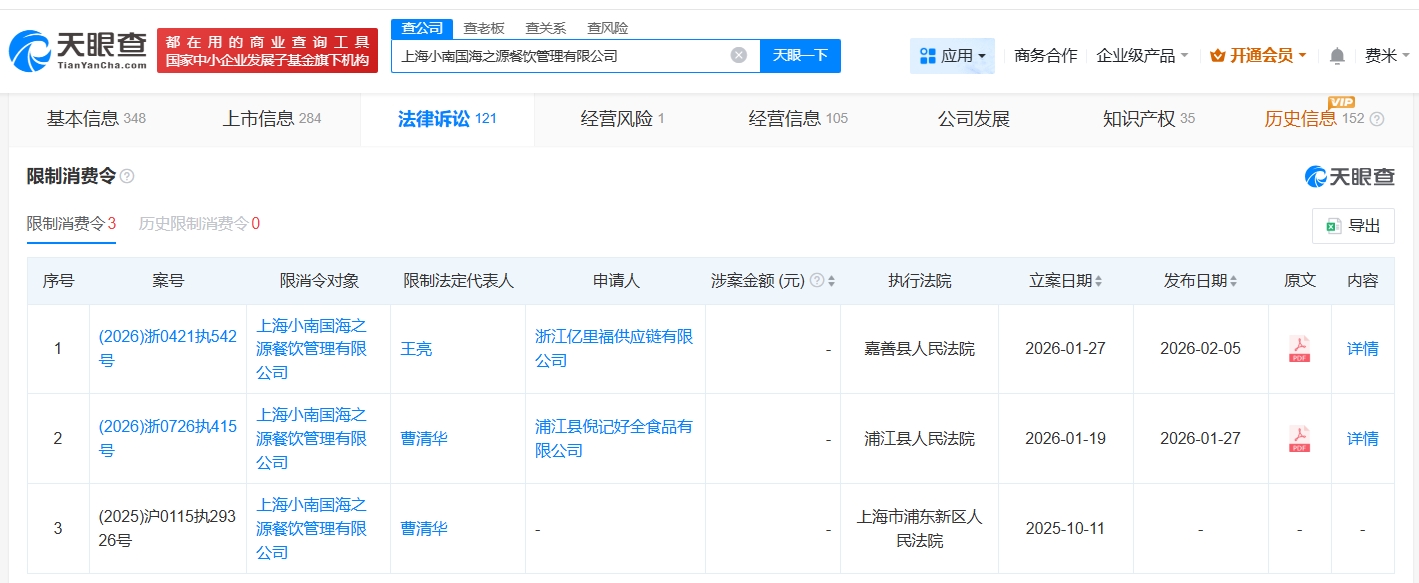Expand the 企业级产品 dropdown
This screenshot has width=1419, height=583.
1142,56
